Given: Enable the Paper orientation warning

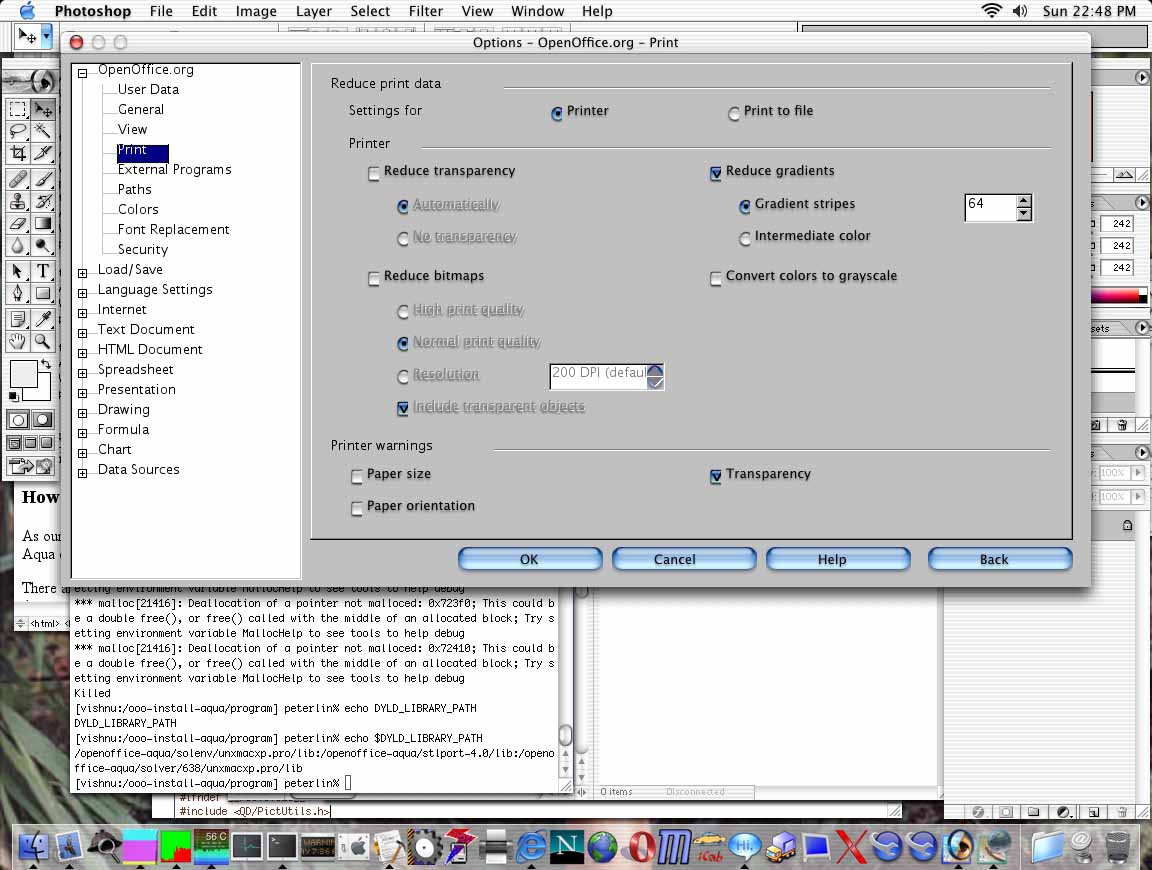Looking at the screenshot, I should (x=357, y=508).
